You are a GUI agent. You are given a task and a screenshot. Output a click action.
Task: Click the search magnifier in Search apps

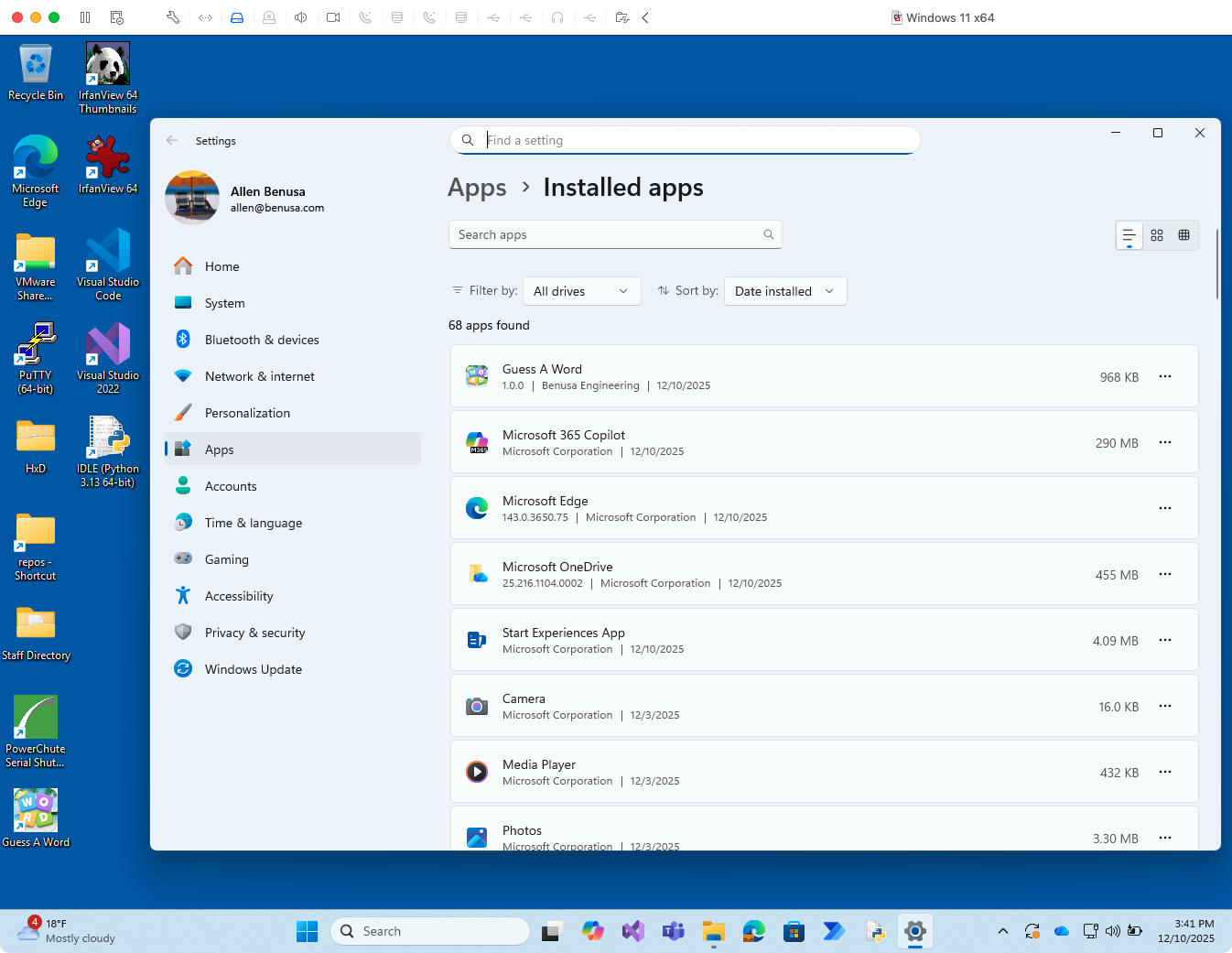coord(769,234)
